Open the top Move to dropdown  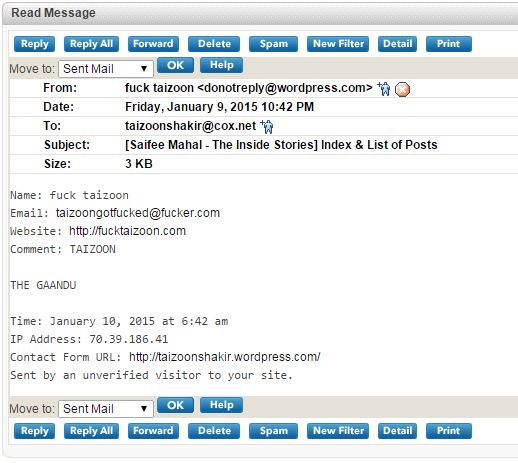click(106, 69)
